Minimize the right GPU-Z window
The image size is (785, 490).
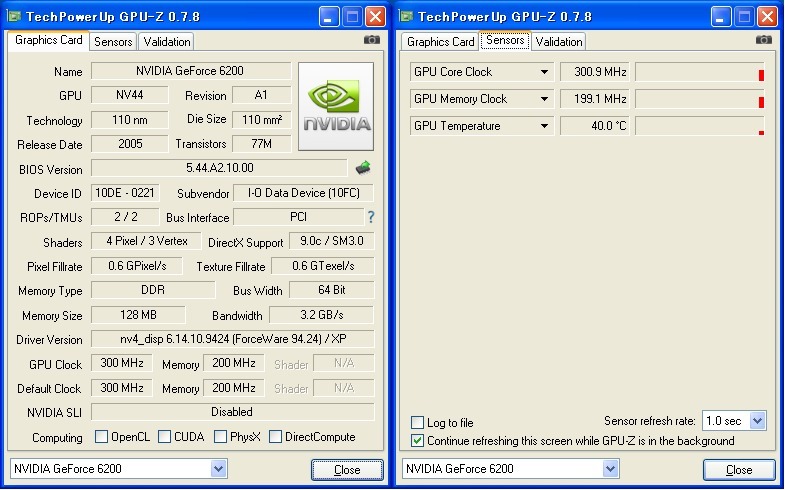click(x=720, y=17)
